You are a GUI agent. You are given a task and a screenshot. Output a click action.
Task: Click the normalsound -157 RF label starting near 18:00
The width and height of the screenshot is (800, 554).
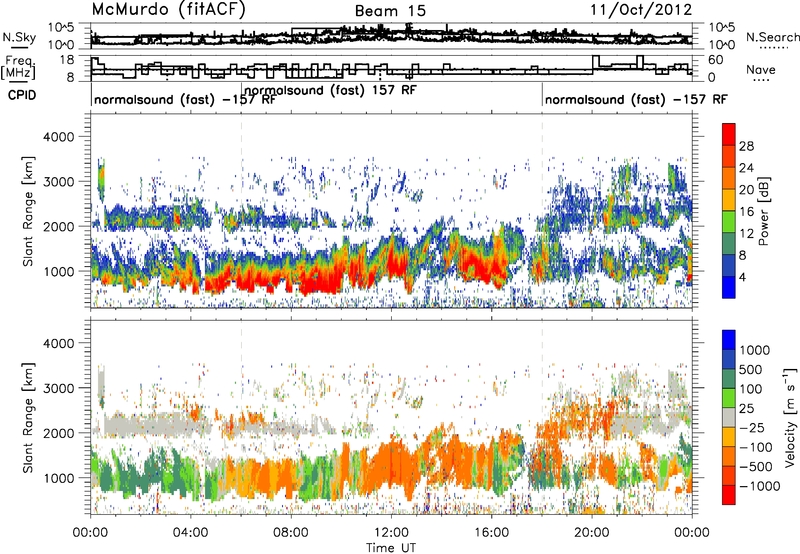(636, 99)
